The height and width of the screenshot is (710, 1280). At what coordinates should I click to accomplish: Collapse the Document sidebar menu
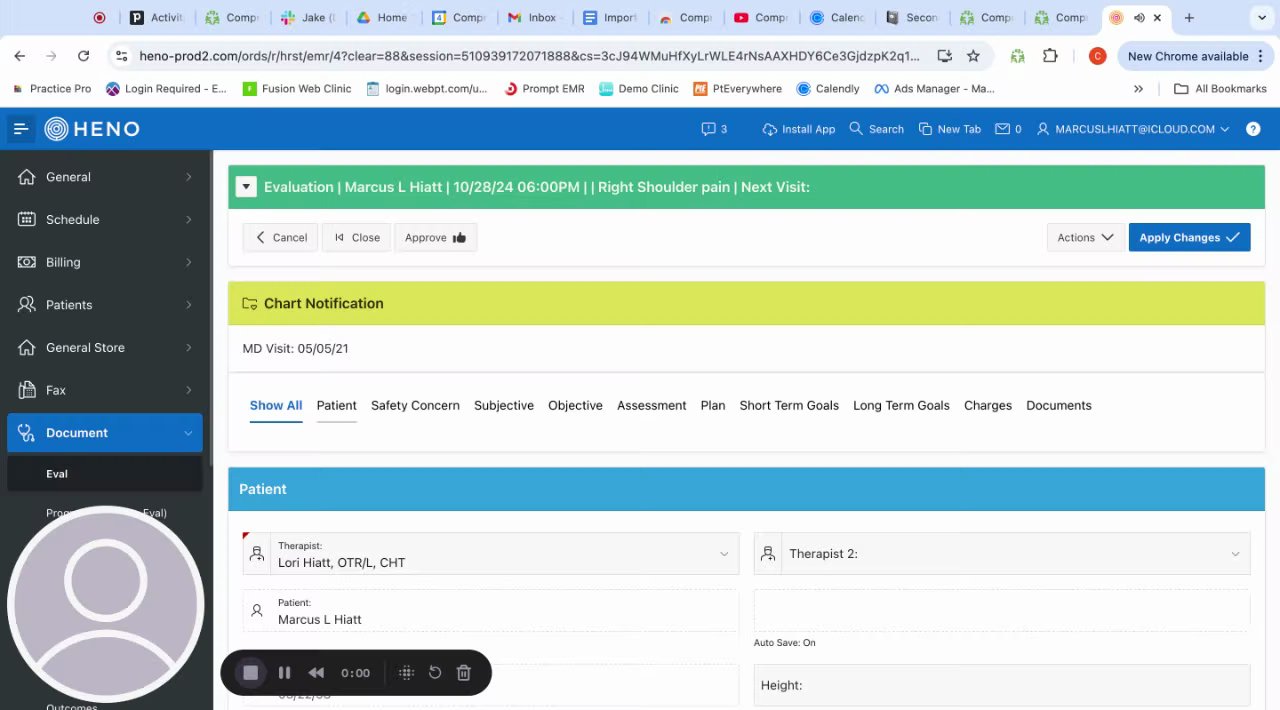105,433
